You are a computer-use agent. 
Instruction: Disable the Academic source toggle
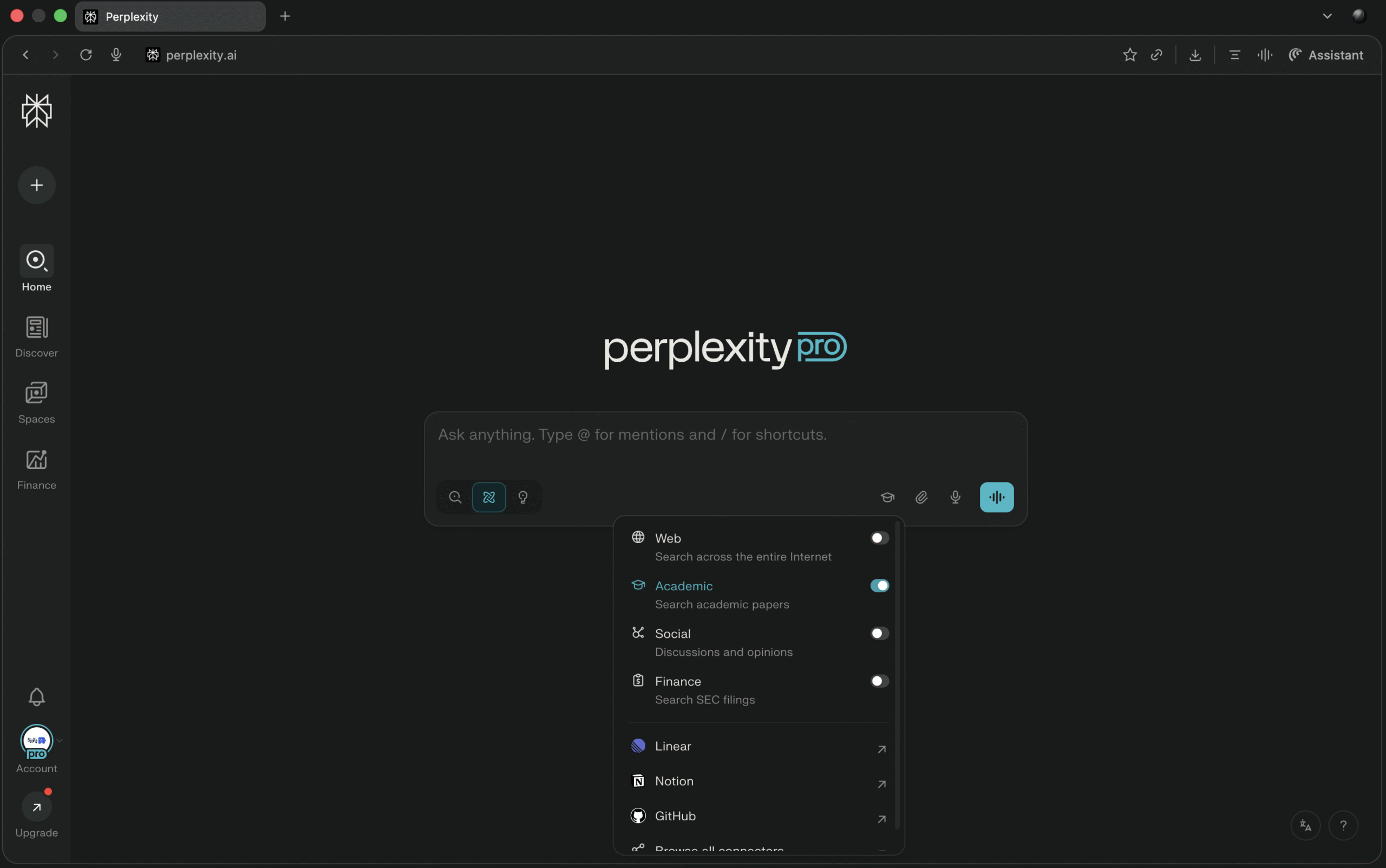click(x=879, y=585)
